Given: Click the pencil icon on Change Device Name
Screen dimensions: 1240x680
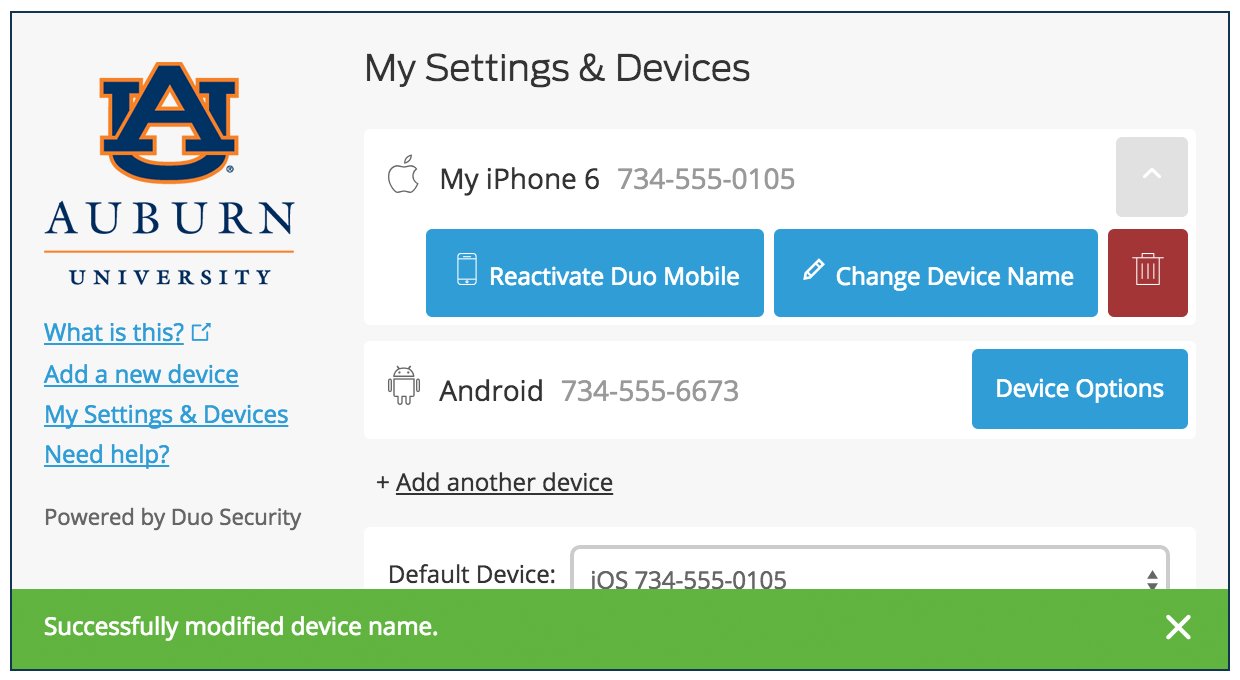Looking at the screenshot, I should [x=814, y=270].
